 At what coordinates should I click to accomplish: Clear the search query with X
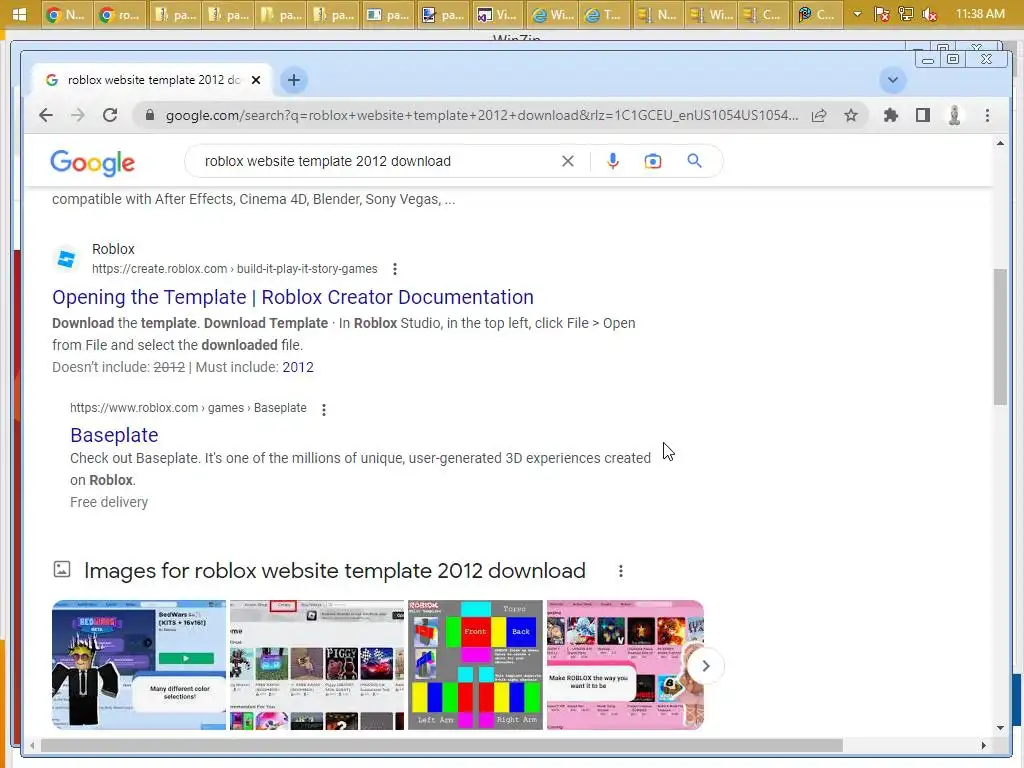[568, 161]
